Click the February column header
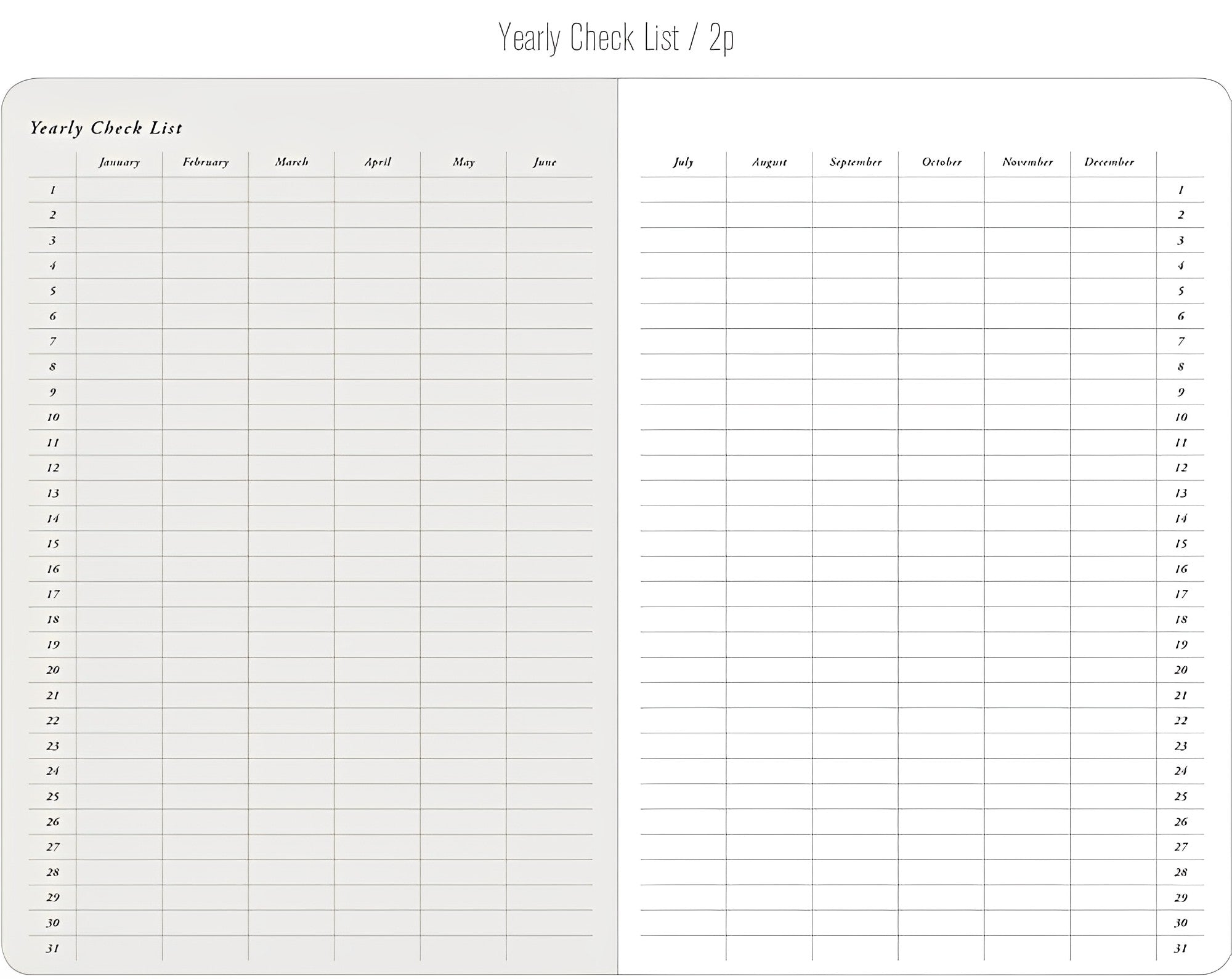The width and height of the screenshot is (1232, 979). (x=205, y=163)
